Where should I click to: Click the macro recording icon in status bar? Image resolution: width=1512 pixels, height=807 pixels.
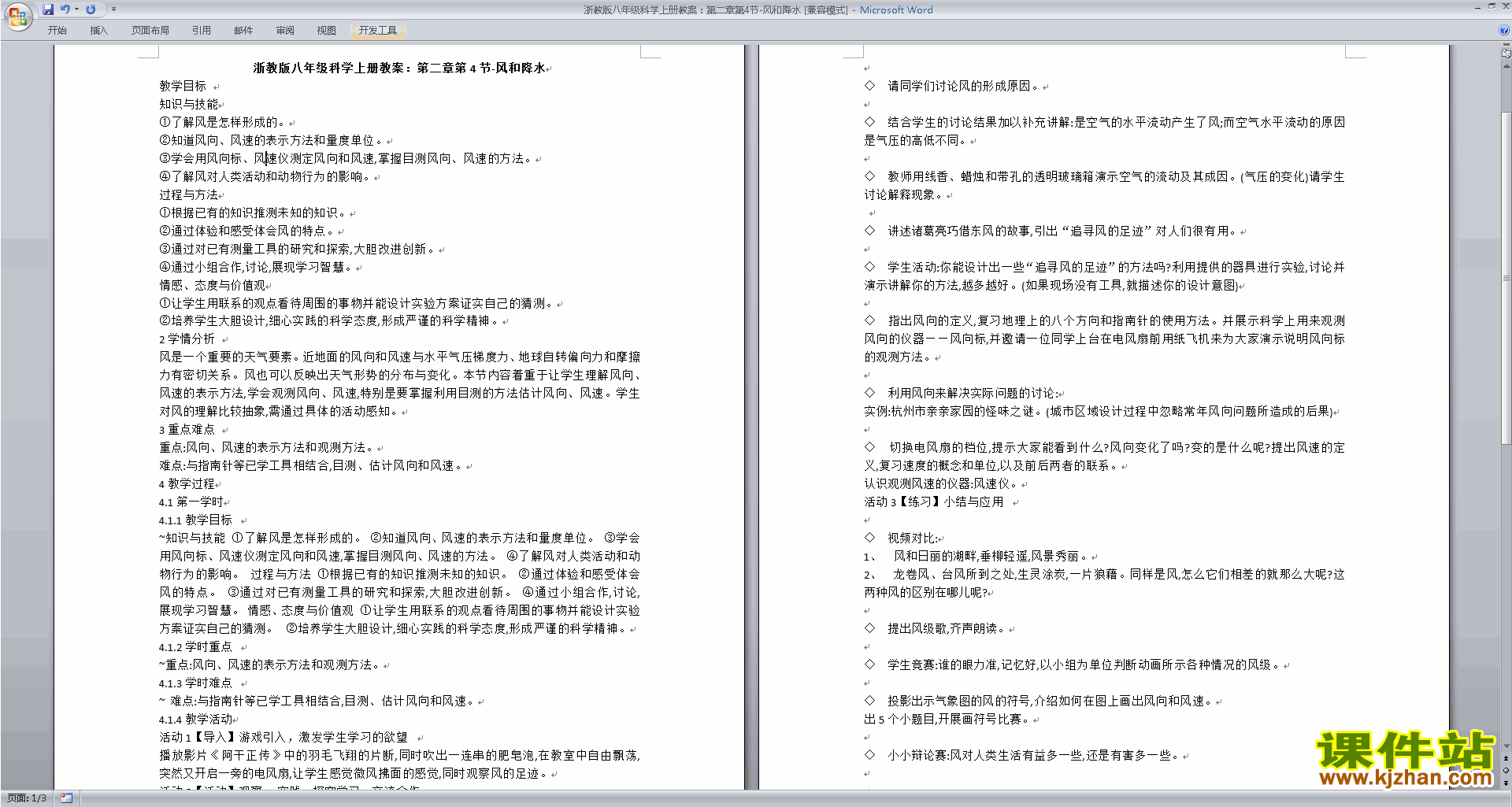coord(66,798)
